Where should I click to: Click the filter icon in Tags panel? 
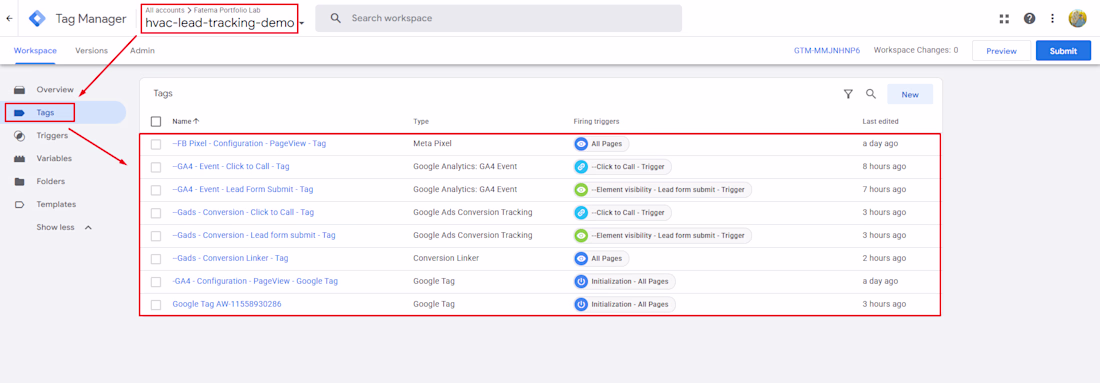tap(848, 94)
